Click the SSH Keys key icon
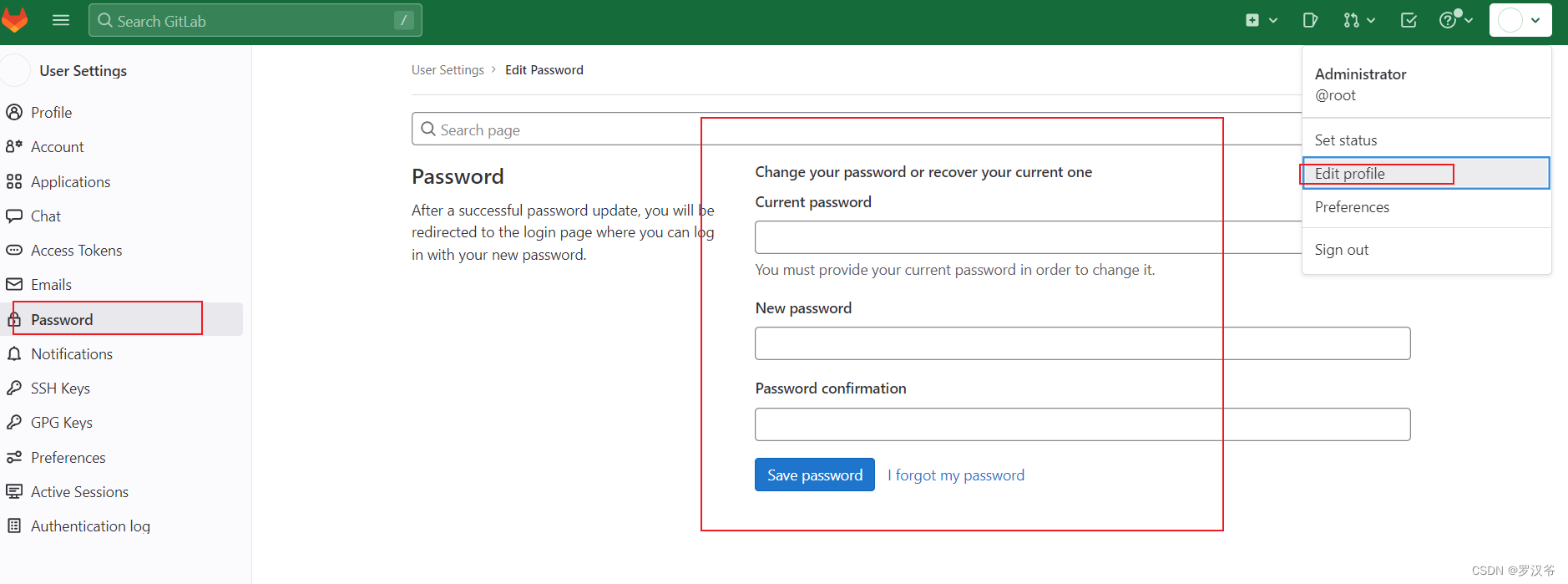 (x=14, y=388)
